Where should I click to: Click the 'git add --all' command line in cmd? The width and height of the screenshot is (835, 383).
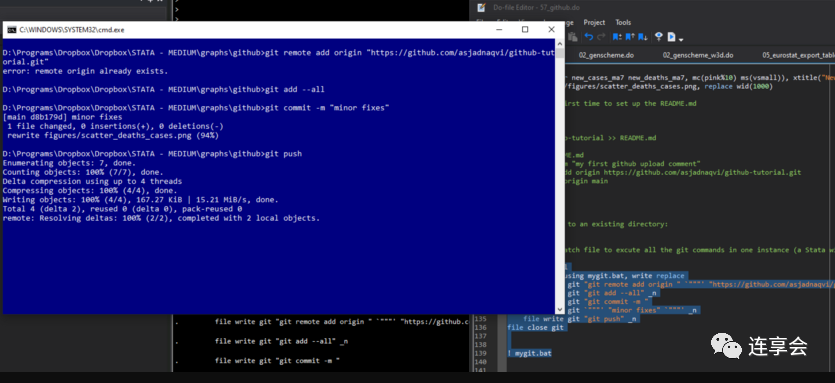[x=163, y=89]
